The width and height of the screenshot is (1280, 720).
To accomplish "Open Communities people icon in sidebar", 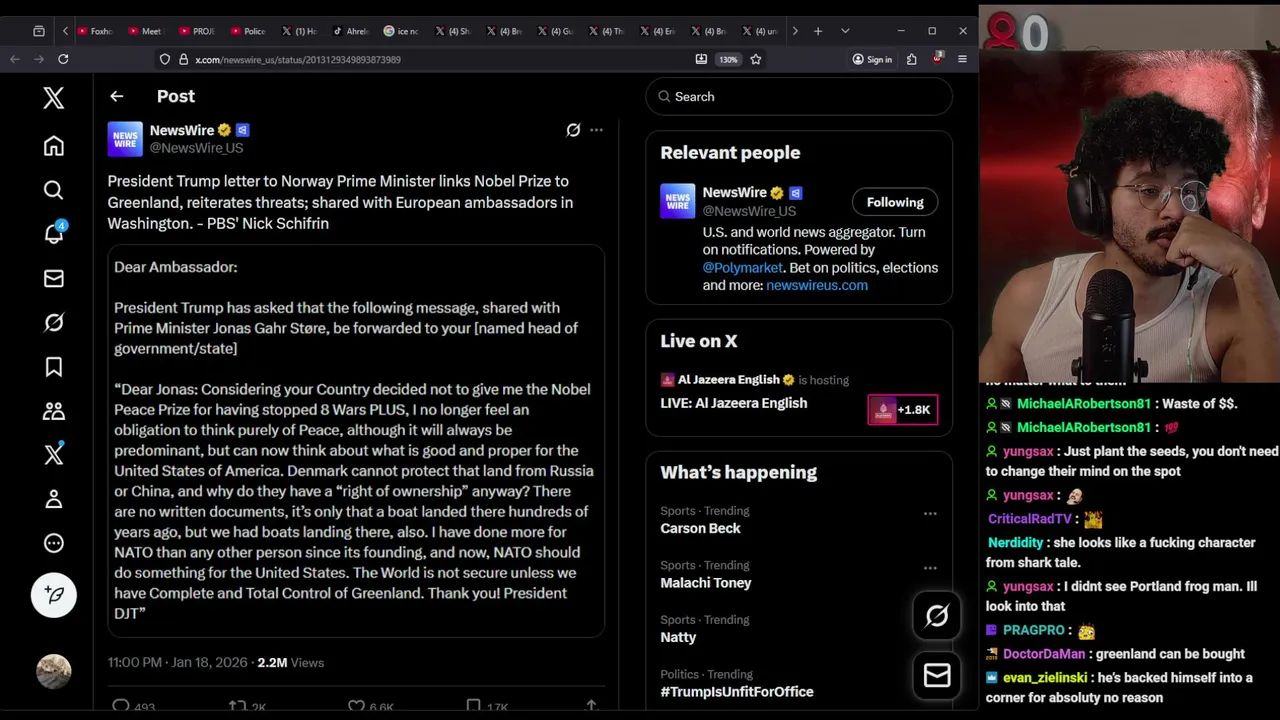I will (x=54, y=411).
